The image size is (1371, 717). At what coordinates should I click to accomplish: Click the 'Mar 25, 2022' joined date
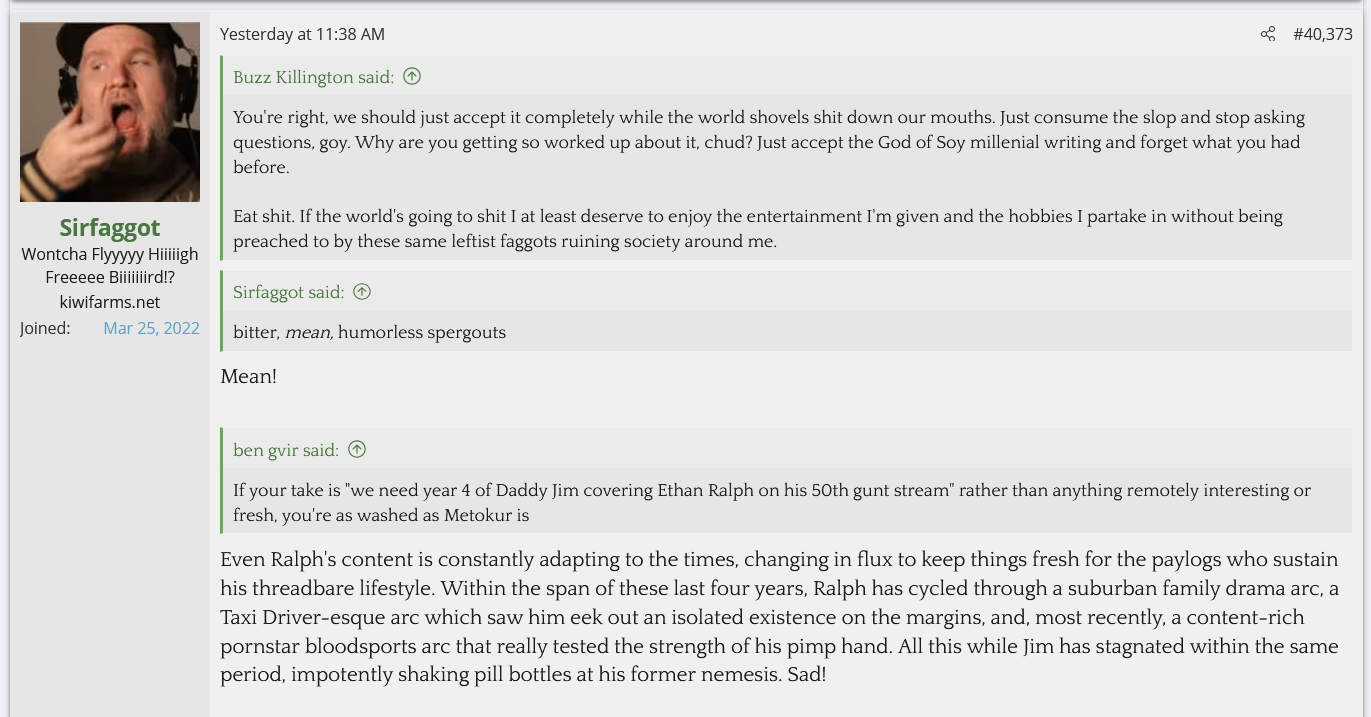[151, 328]
